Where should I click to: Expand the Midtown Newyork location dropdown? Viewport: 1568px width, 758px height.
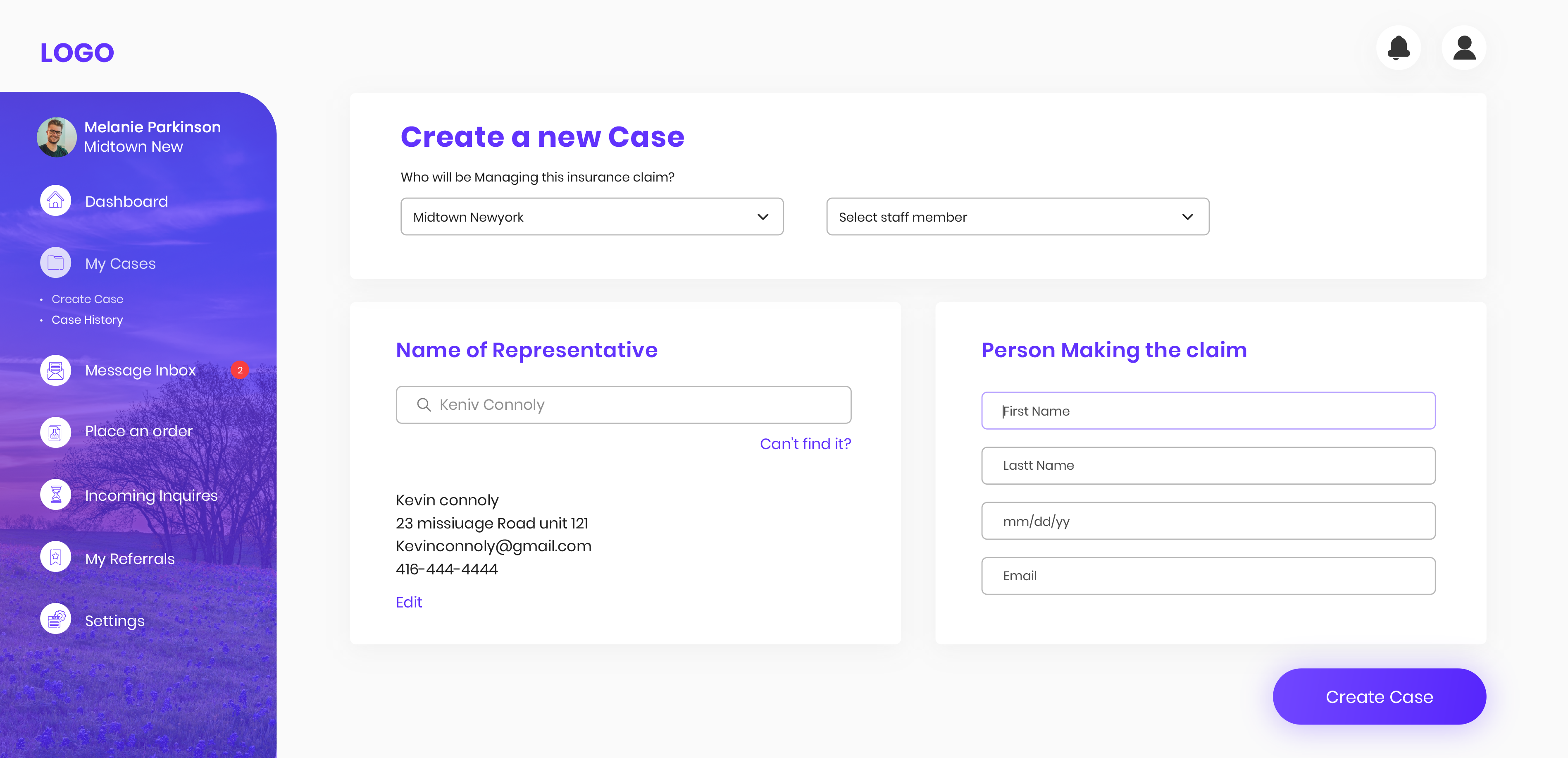[x=592, y=217]
